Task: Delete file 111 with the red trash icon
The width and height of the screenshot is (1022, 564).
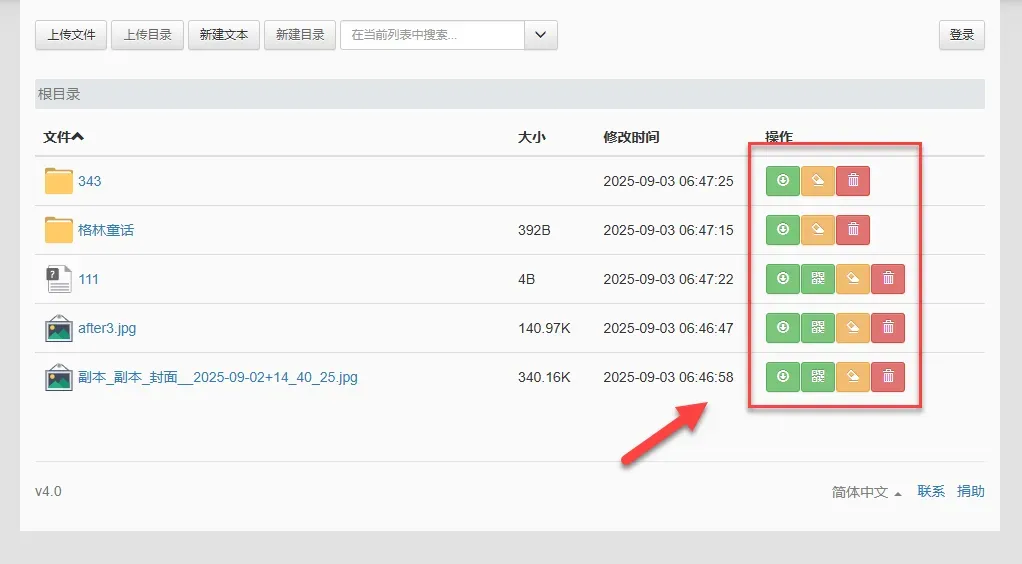Action: tap(888, 279)
